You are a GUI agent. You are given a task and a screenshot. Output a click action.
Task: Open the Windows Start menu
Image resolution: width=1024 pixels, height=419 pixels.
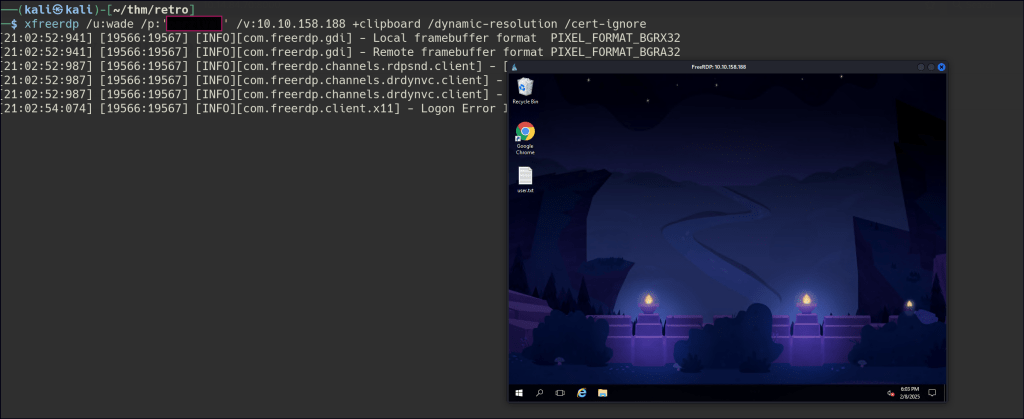[x=518, y=393]
